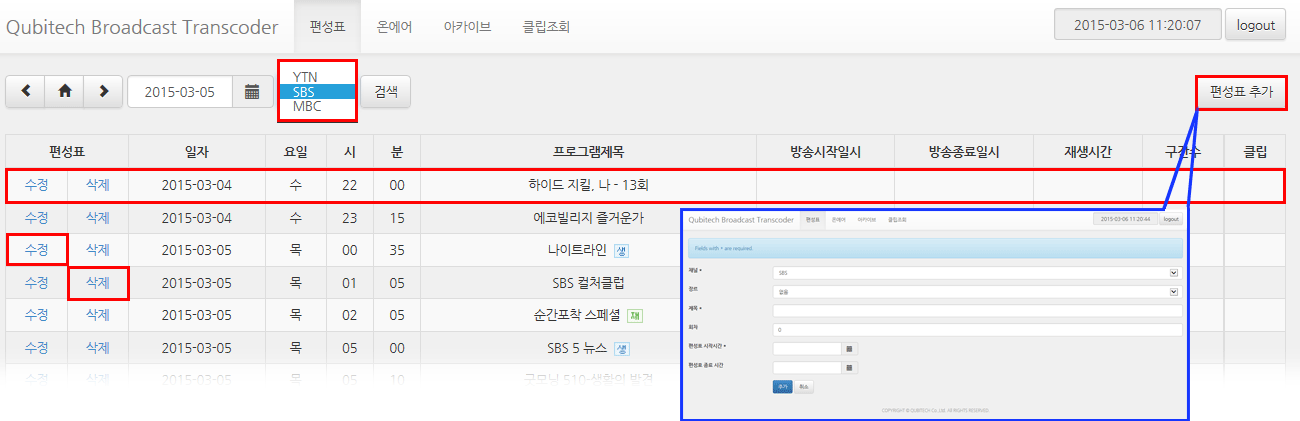Image resolution: width=1300 pixels, height=421 pixels.
Task: Go to the previous day with left arrow
Action: tap(26, 91)
